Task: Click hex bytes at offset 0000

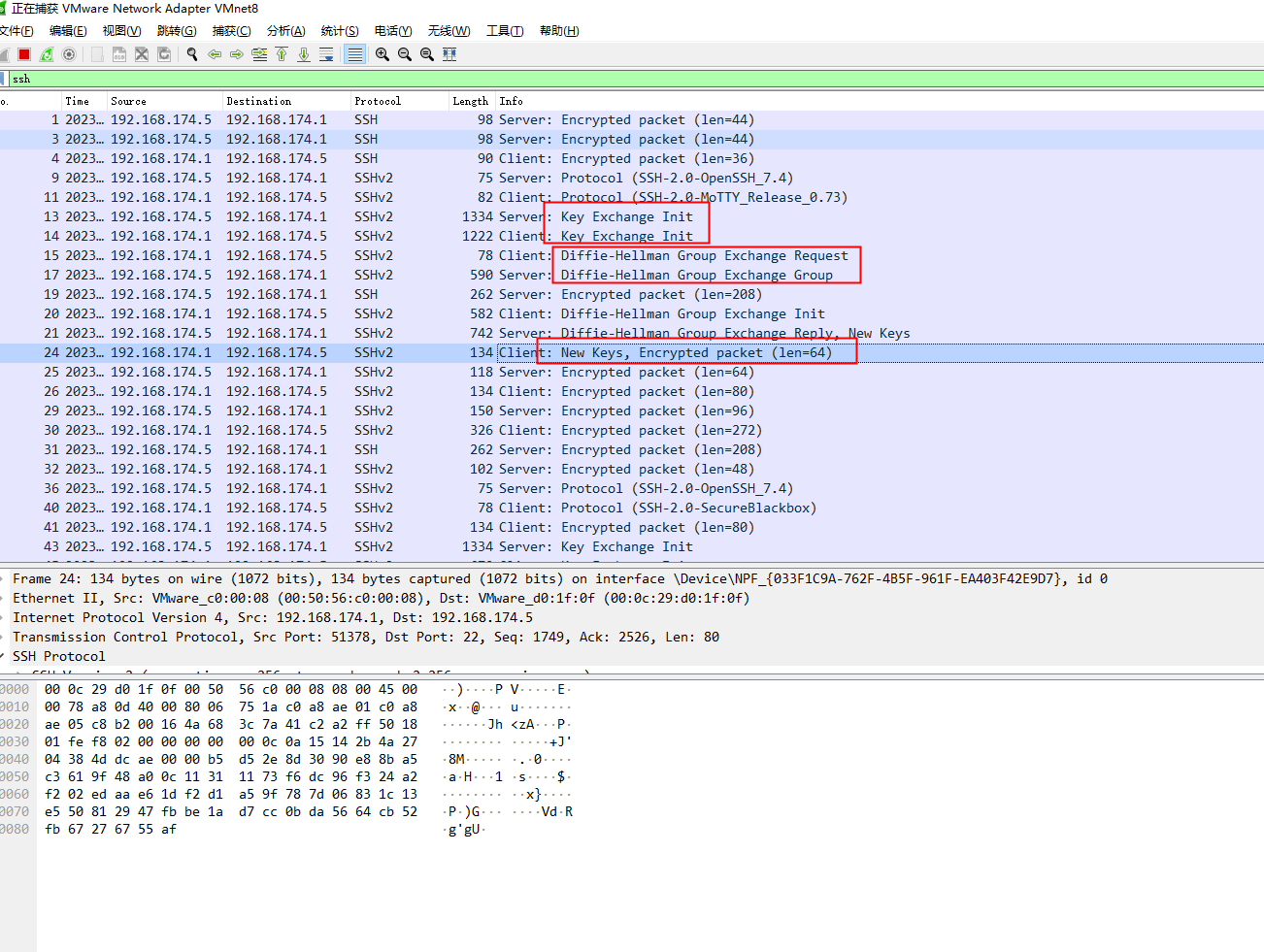Action: (x=231, y=689)
